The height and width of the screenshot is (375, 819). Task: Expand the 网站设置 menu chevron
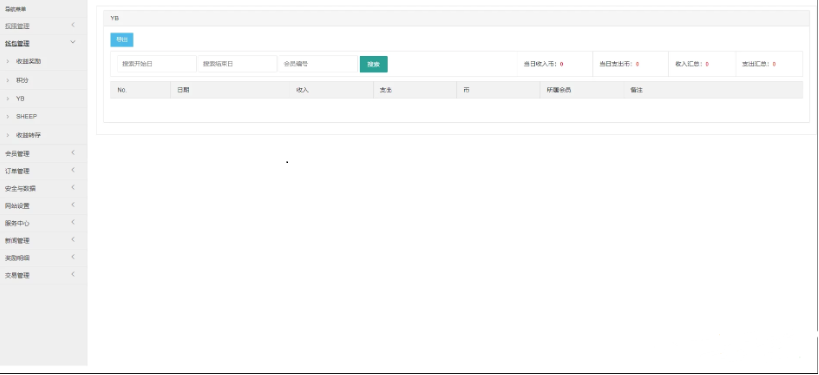coord(73,205)
